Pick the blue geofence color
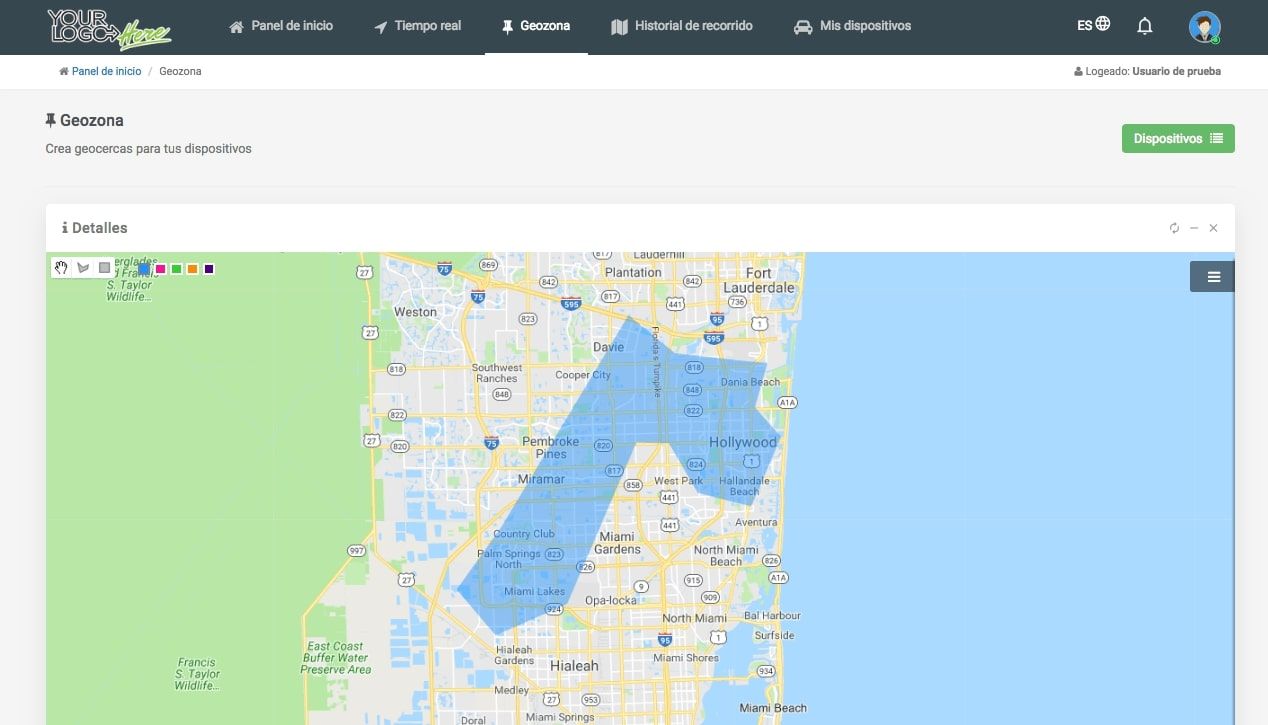 144,269
